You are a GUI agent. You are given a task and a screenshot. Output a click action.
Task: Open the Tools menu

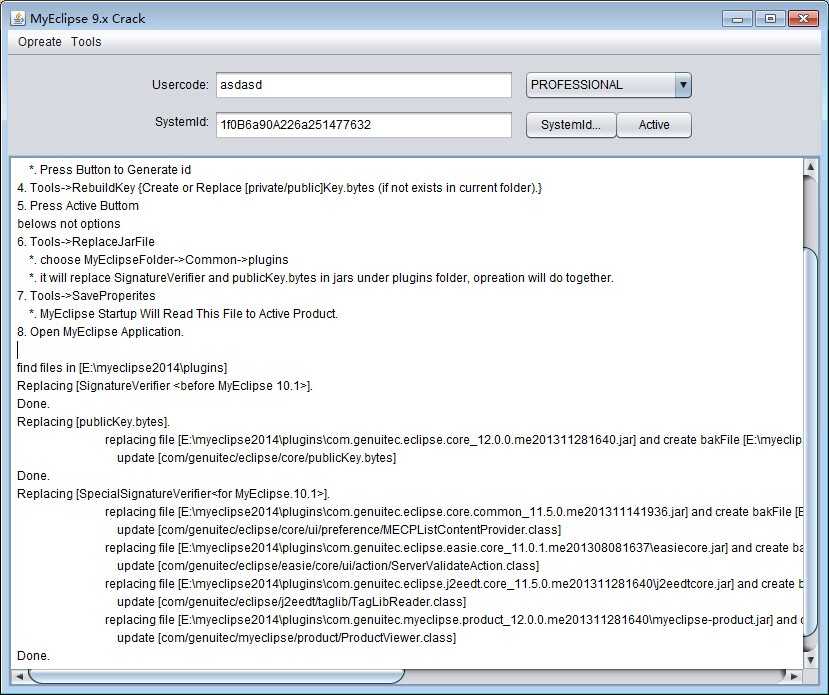[x=86, y=42]
